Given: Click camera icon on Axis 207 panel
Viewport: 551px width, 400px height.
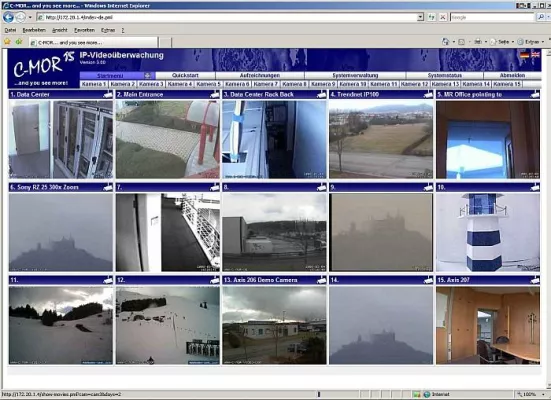Looking at the screenshot, I should click(535, 280).
